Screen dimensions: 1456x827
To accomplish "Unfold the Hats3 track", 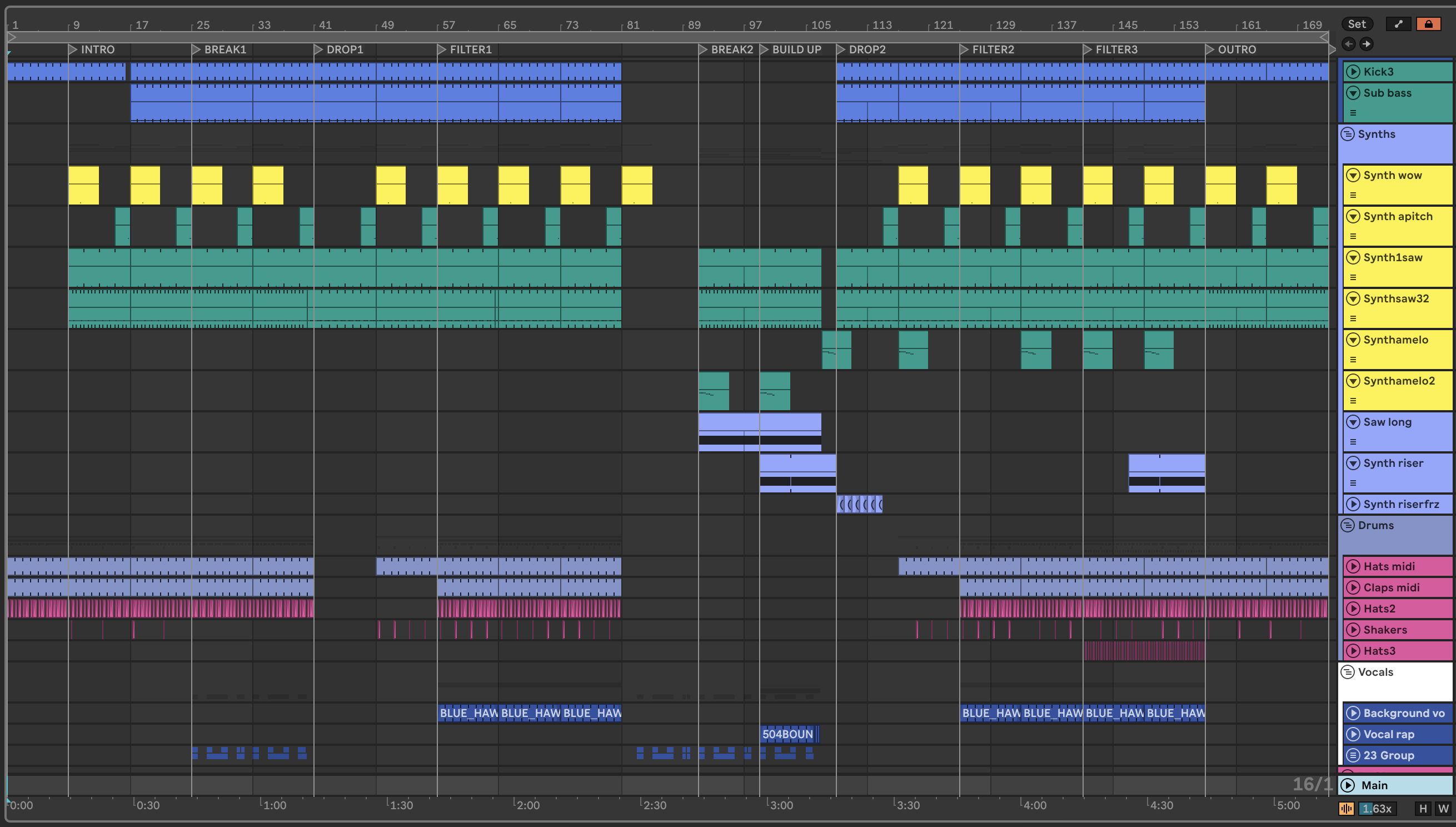I will [1353, 651].
